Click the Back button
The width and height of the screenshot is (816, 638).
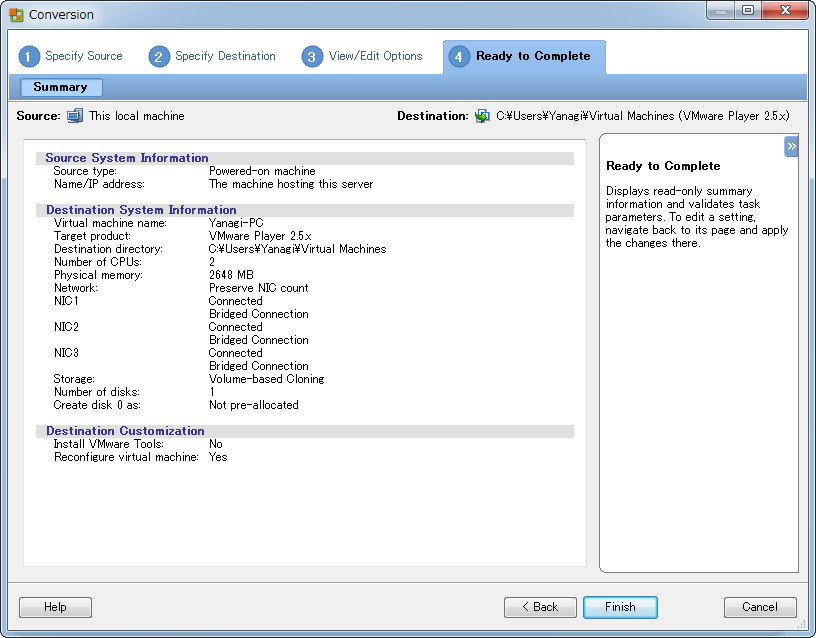pyautogui.click(x=540, y=607)
